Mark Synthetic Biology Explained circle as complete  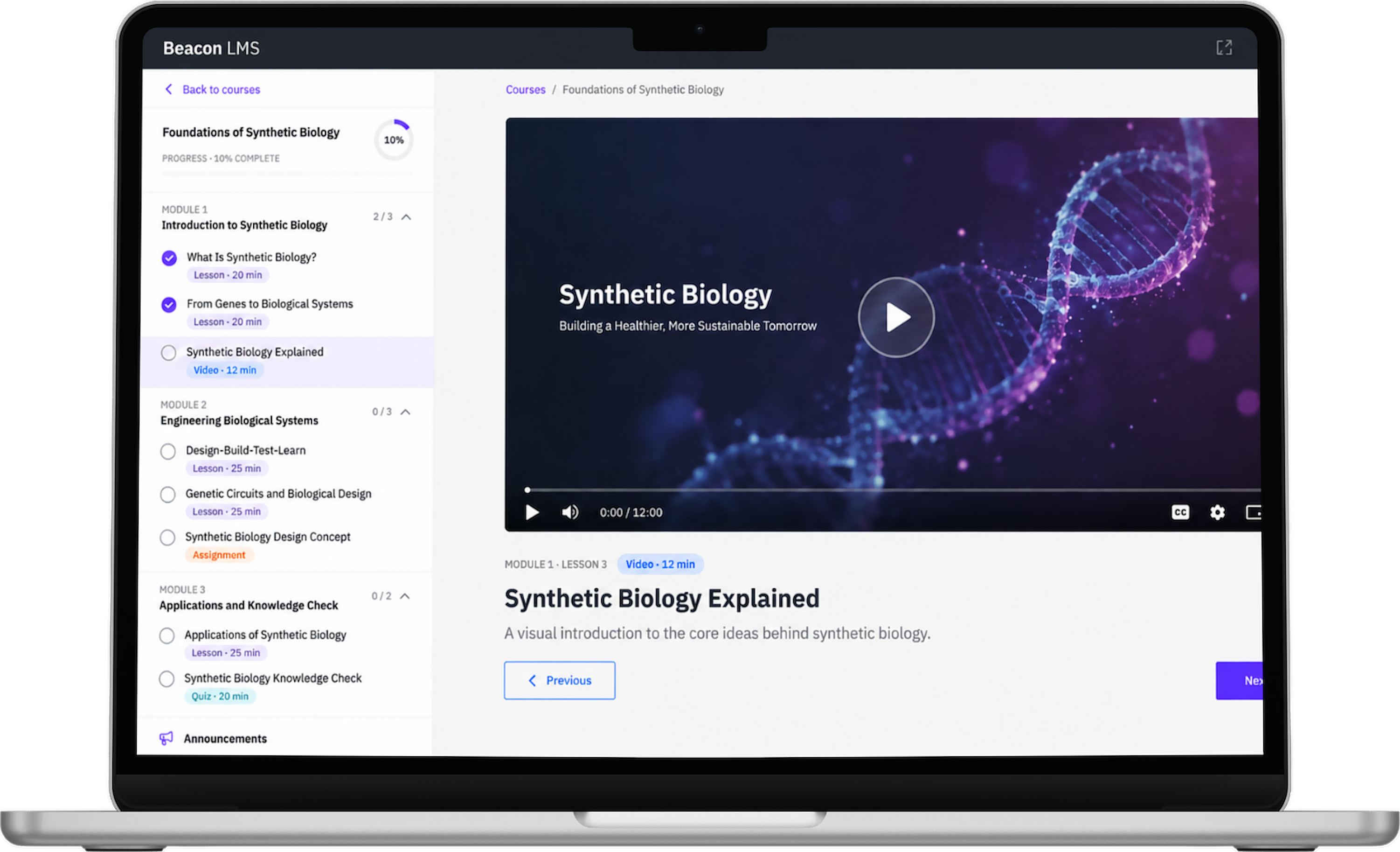pos(168,353)
